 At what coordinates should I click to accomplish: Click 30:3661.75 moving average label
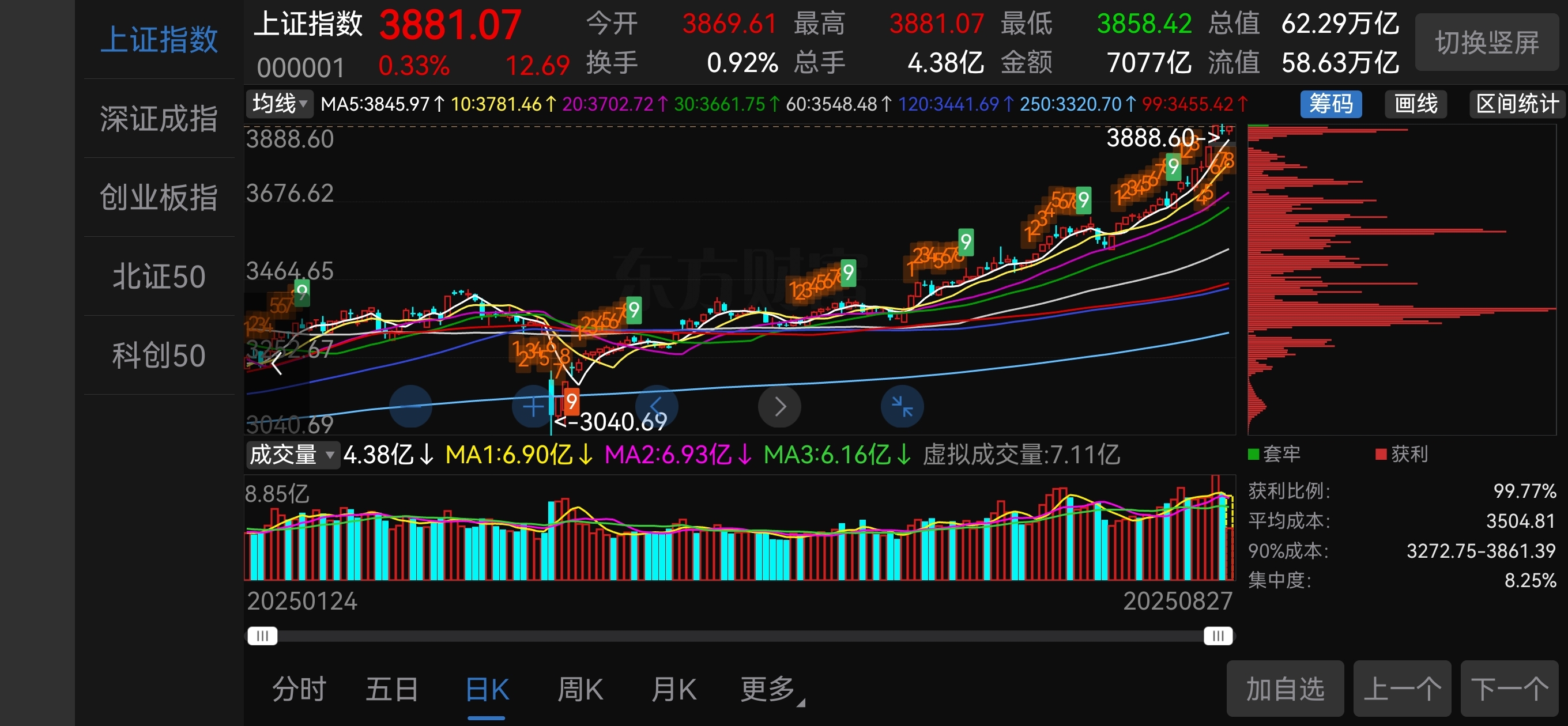click(x=727, y=104)
